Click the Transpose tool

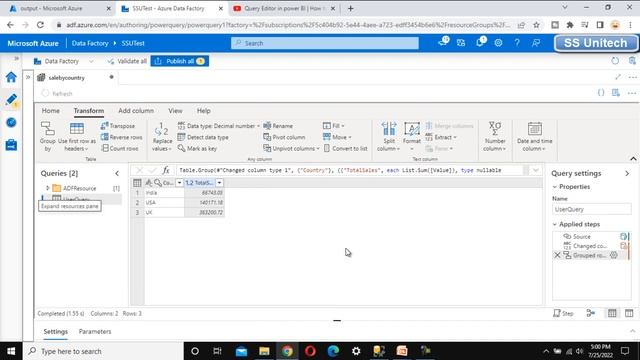118,126
